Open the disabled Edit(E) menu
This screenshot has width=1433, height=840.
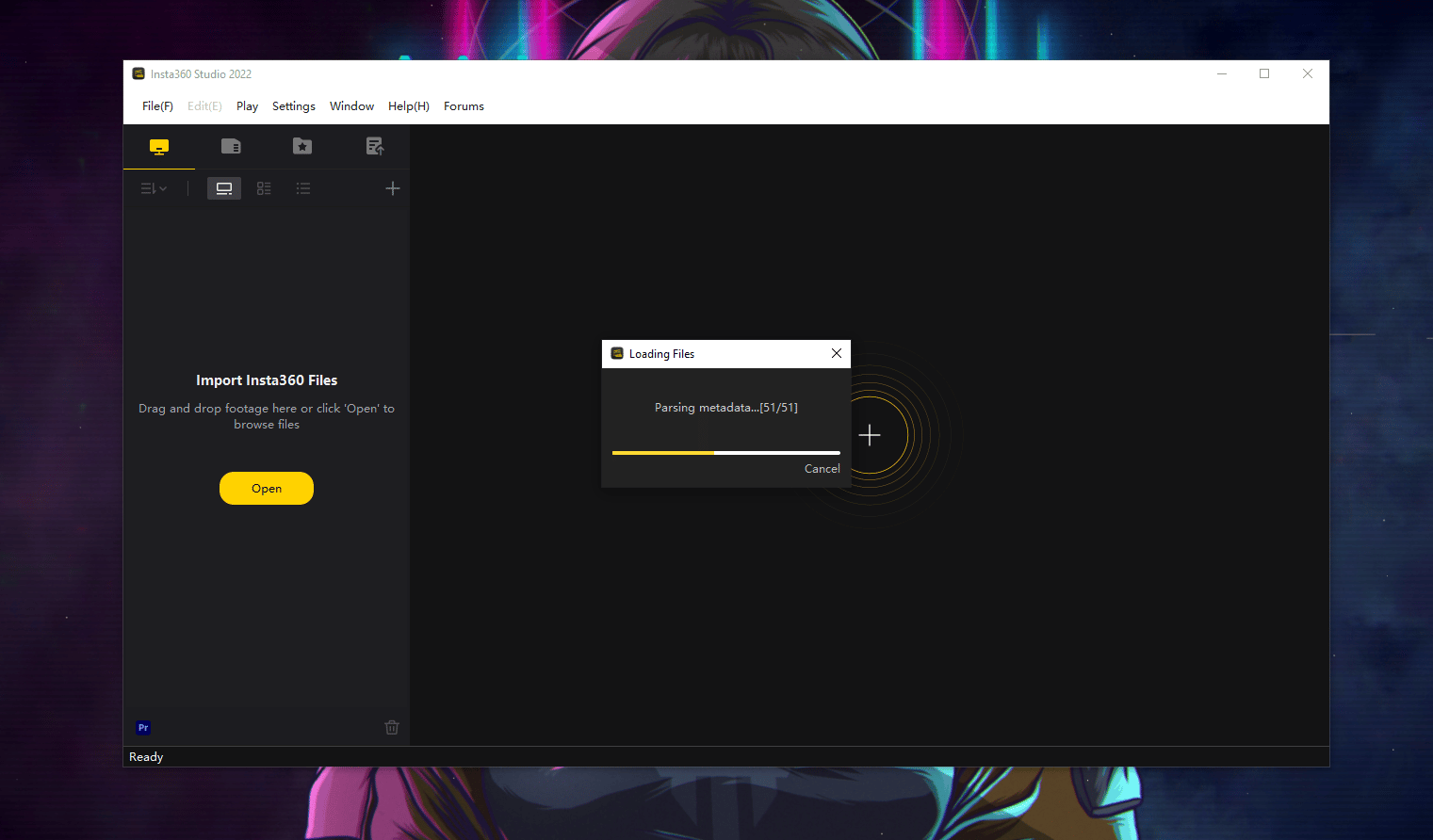click(204, 106)
